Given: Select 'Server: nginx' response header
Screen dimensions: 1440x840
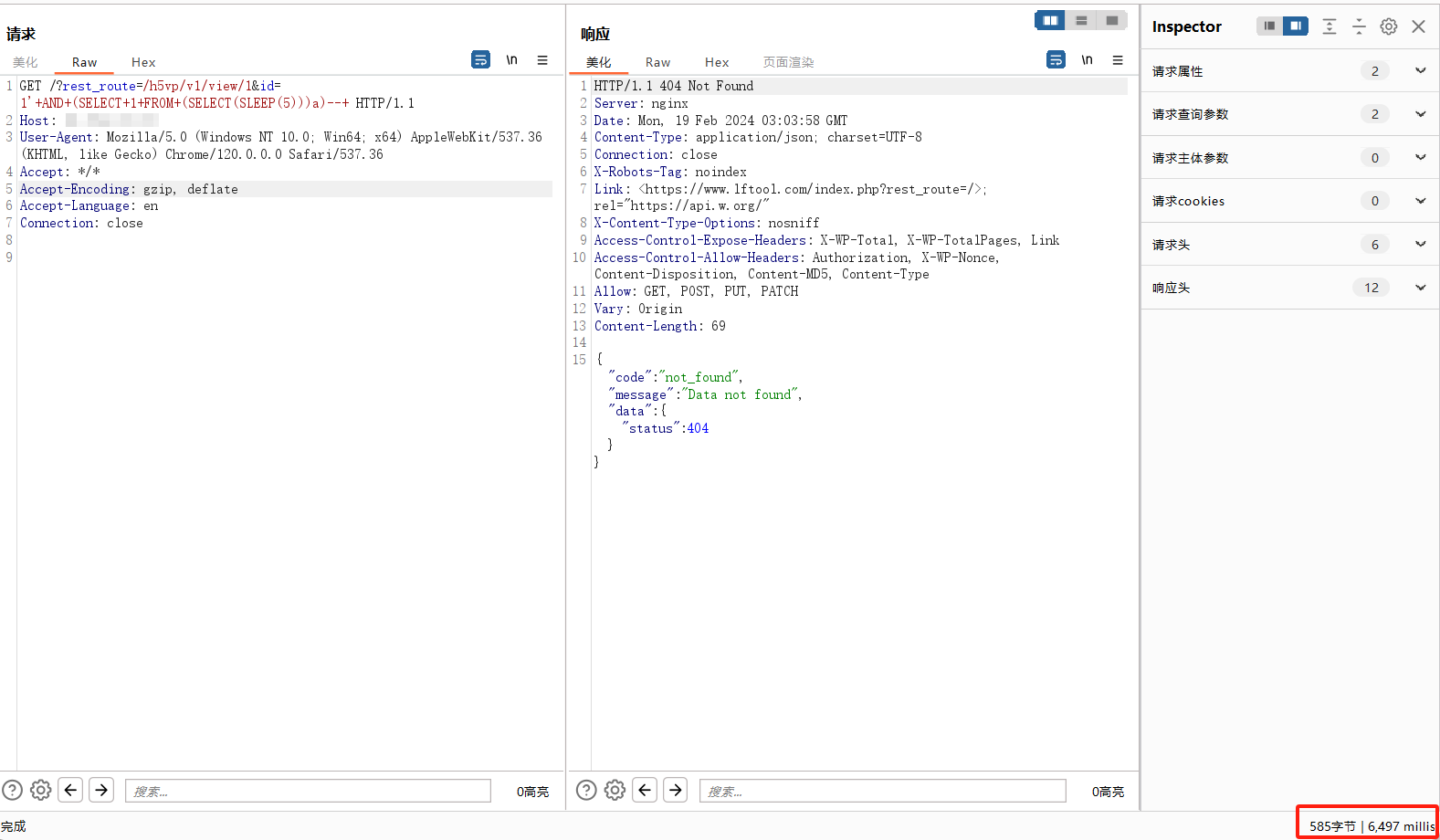Looking at the screenshot, I should [641, 103].
